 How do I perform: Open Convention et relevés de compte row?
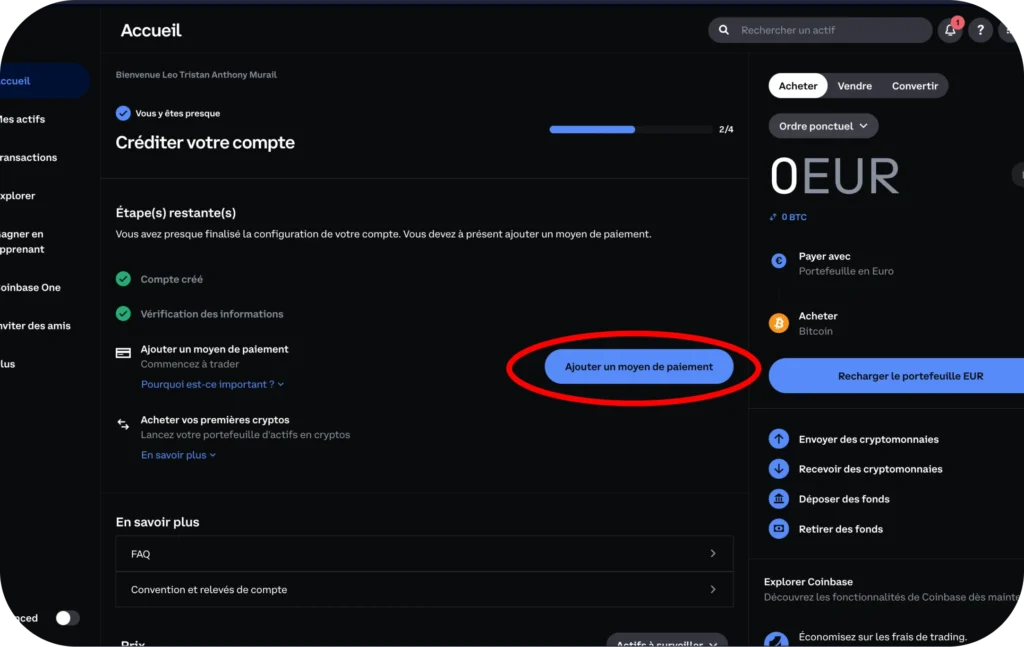(424, 590)
